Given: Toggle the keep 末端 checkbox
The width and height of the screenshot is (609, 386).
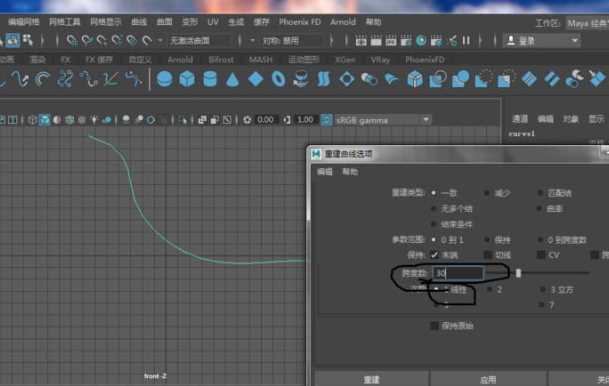Looking at the screenshot, I should [434, 255].
